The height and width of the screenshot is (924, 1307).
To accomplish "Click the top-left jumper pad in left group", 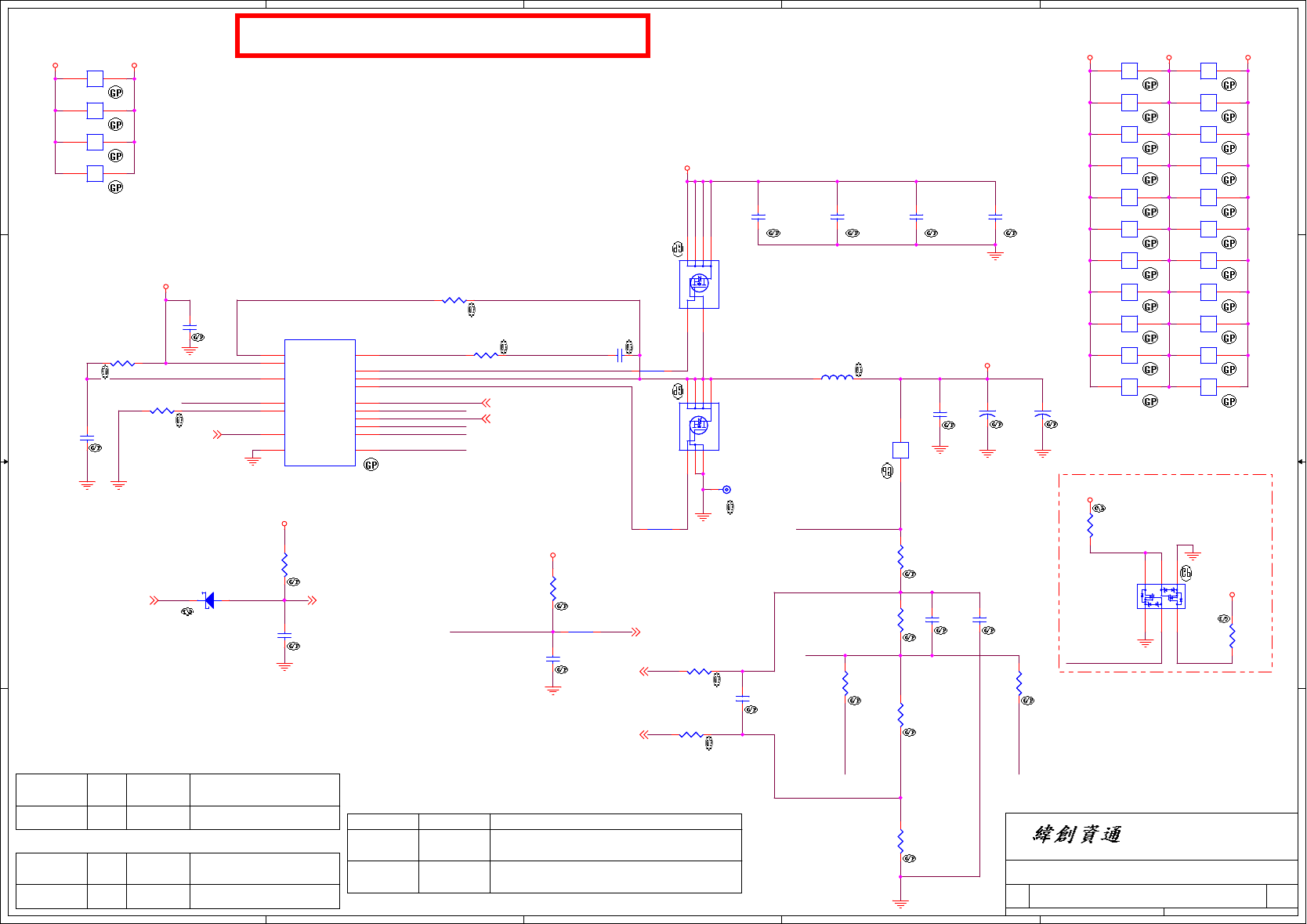I will 95,78.
